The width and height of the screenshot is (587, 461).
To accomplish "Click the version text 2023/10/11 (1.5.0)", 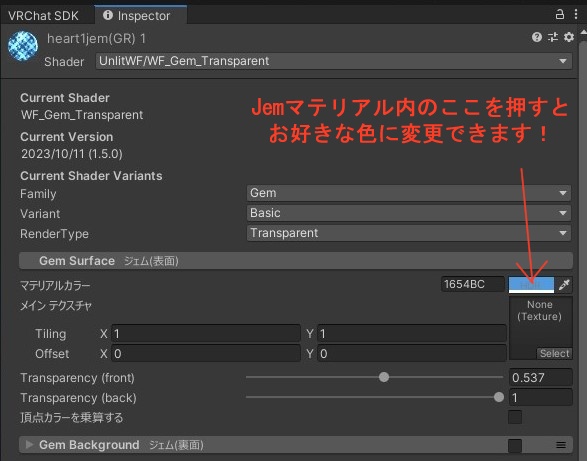I will 72,154.
